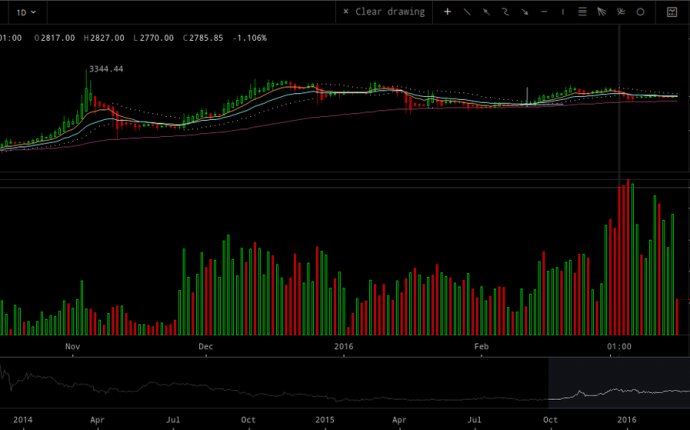
Task: Click the high price value 2827.00
Action: [x=107, y=38]
